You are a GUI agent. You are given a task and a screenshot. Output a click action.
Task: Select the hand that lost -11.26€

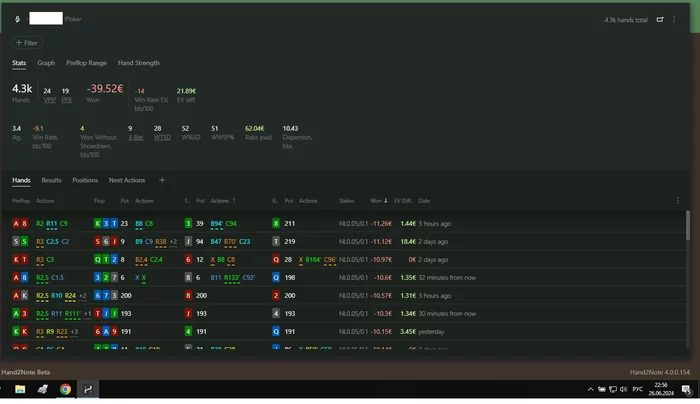343,224
